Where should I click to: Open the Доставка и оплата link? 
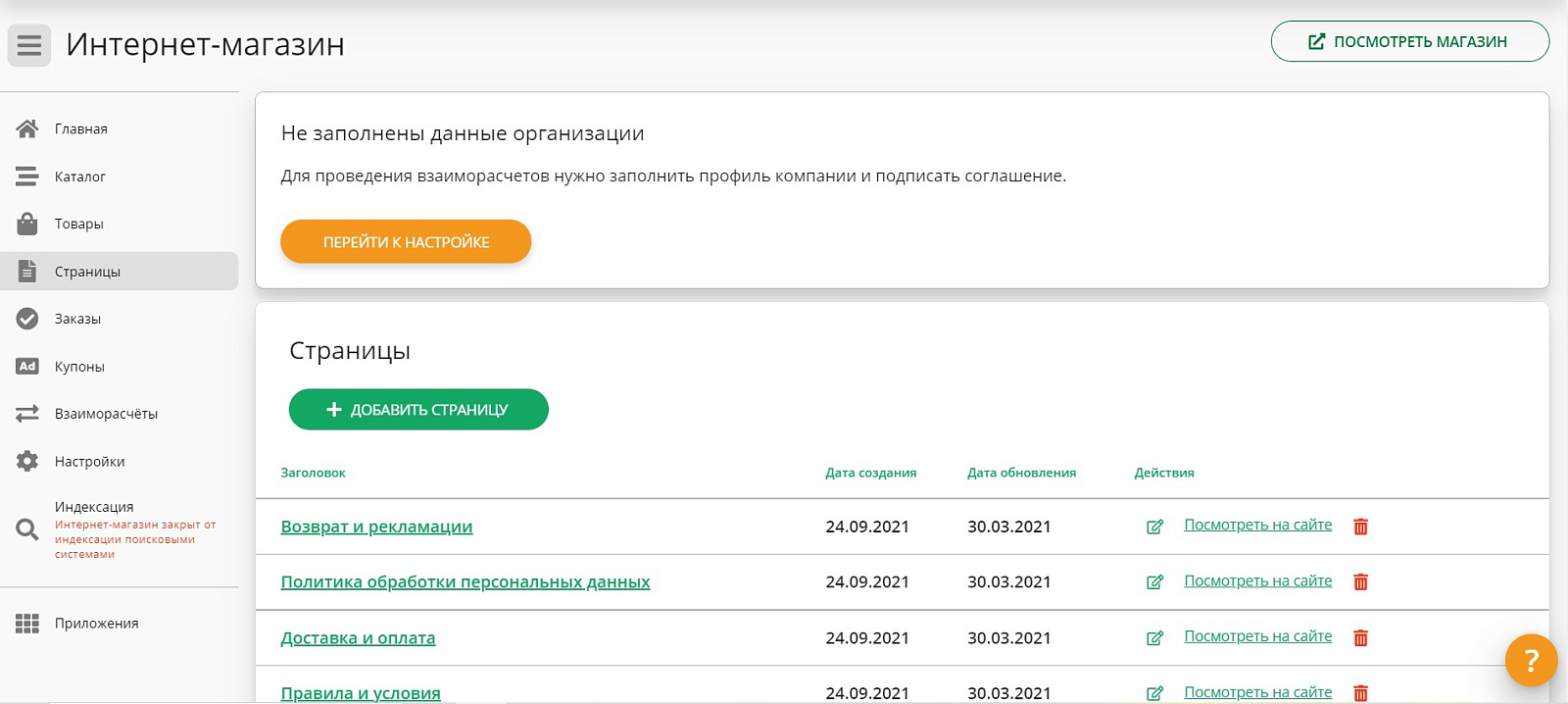pos(358,638)
